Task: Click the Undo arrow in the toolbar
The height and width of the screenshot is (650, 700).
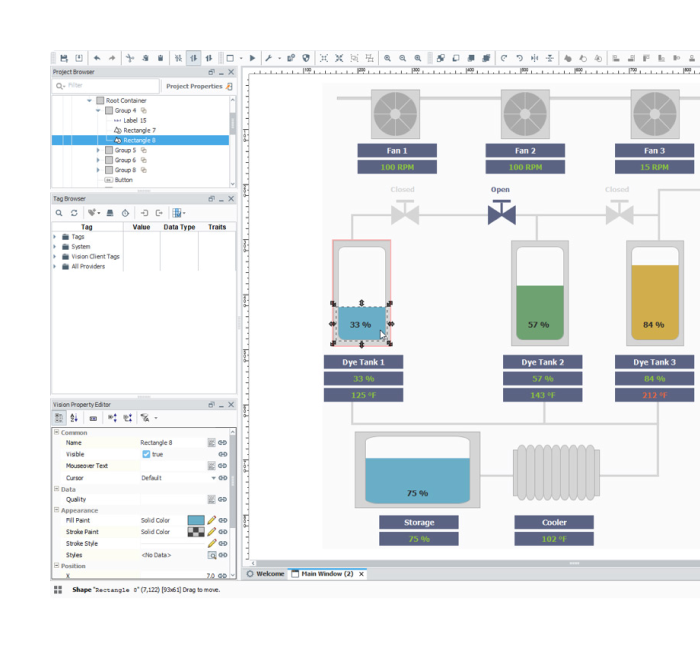Action: [x=97, y=59]
